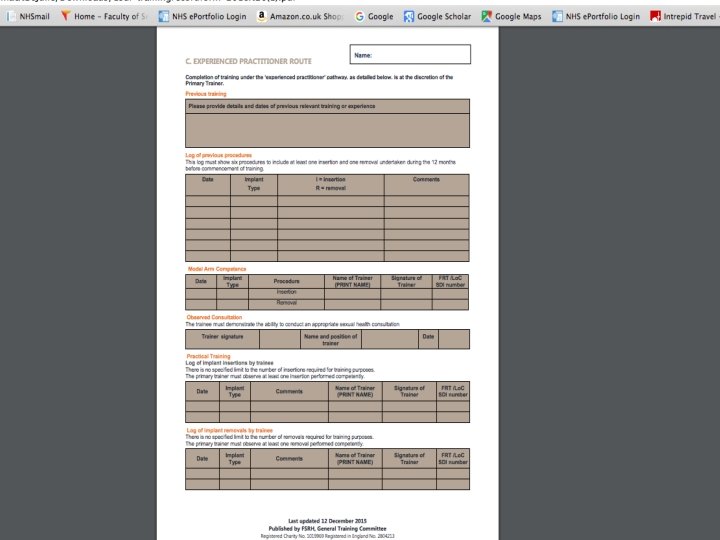Select the 'Log of previous procedures' heading
The width and height of the screenshot is (720, 540).
[219, 155]
